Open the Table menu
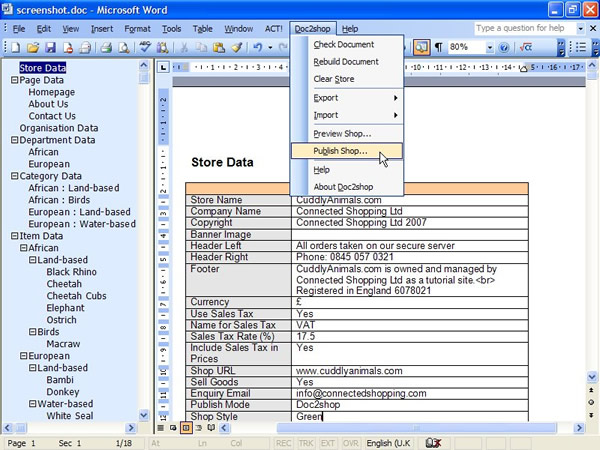600x450 pixels. pos(202,29)
